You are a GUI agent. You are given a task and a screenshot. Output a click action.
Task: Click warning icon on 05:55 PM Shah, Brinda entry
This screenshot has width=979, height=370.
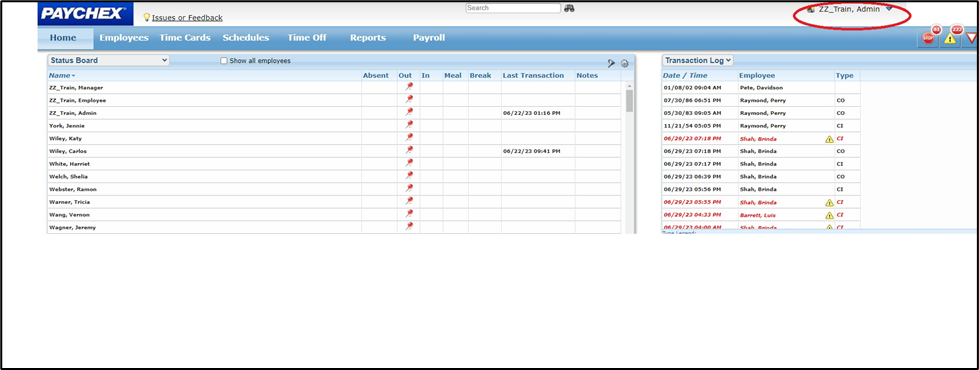click(x=829, y=202)
